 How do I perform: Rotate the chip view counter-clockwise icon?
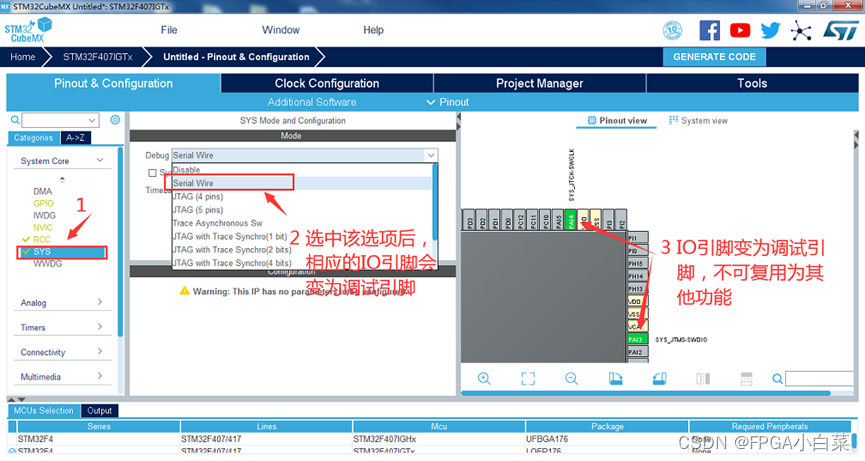(659, 378)
